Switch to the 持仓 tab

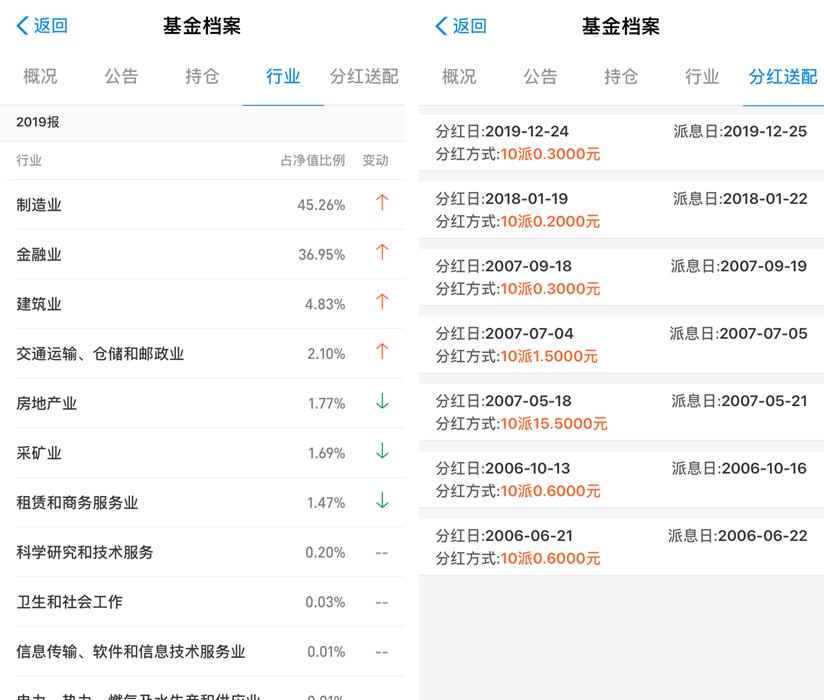(201, 76)
